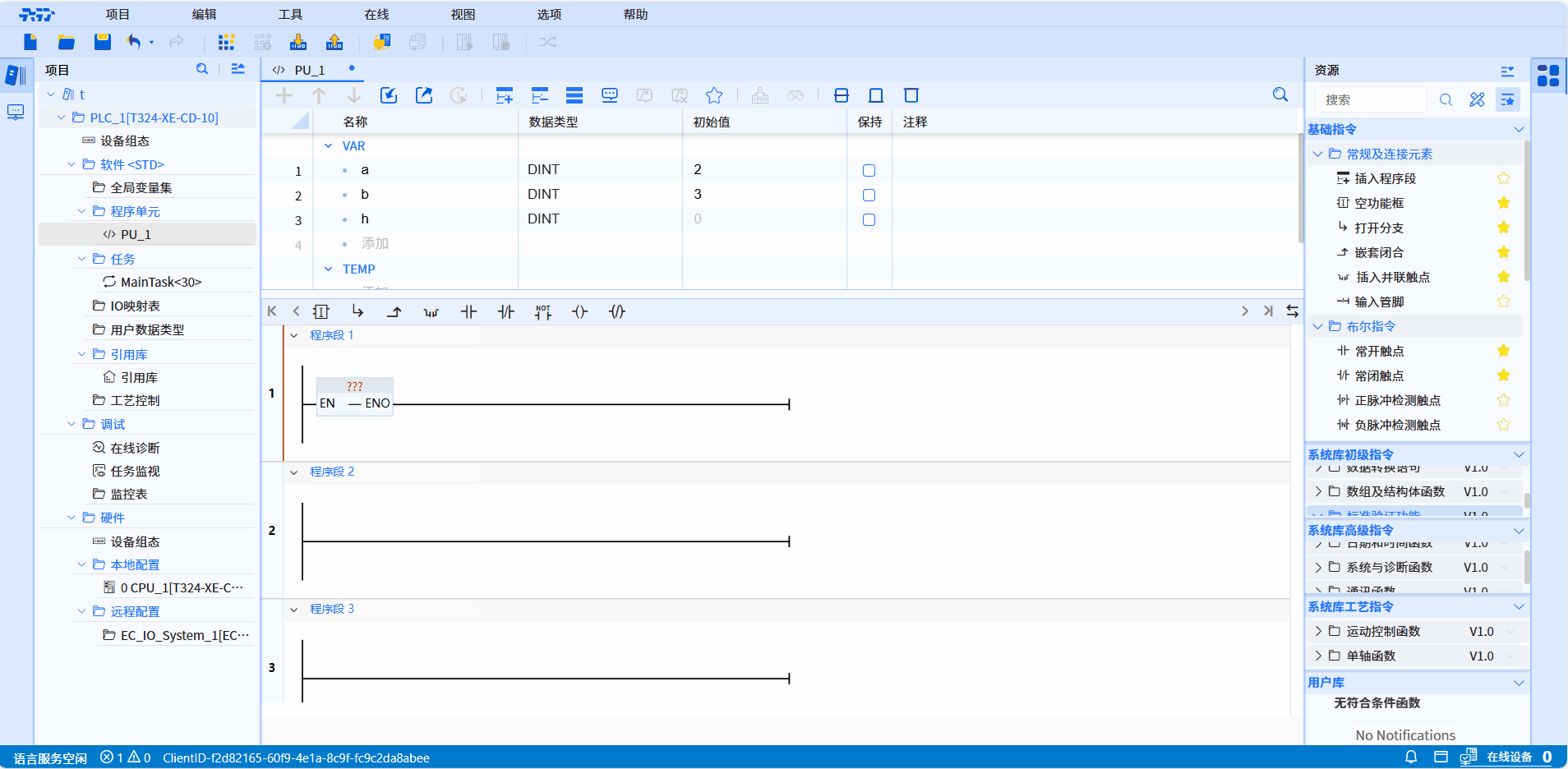Screen dimensions: 1568x769
Task: Click the resource search input field
Action: [x=1371, y=99]
